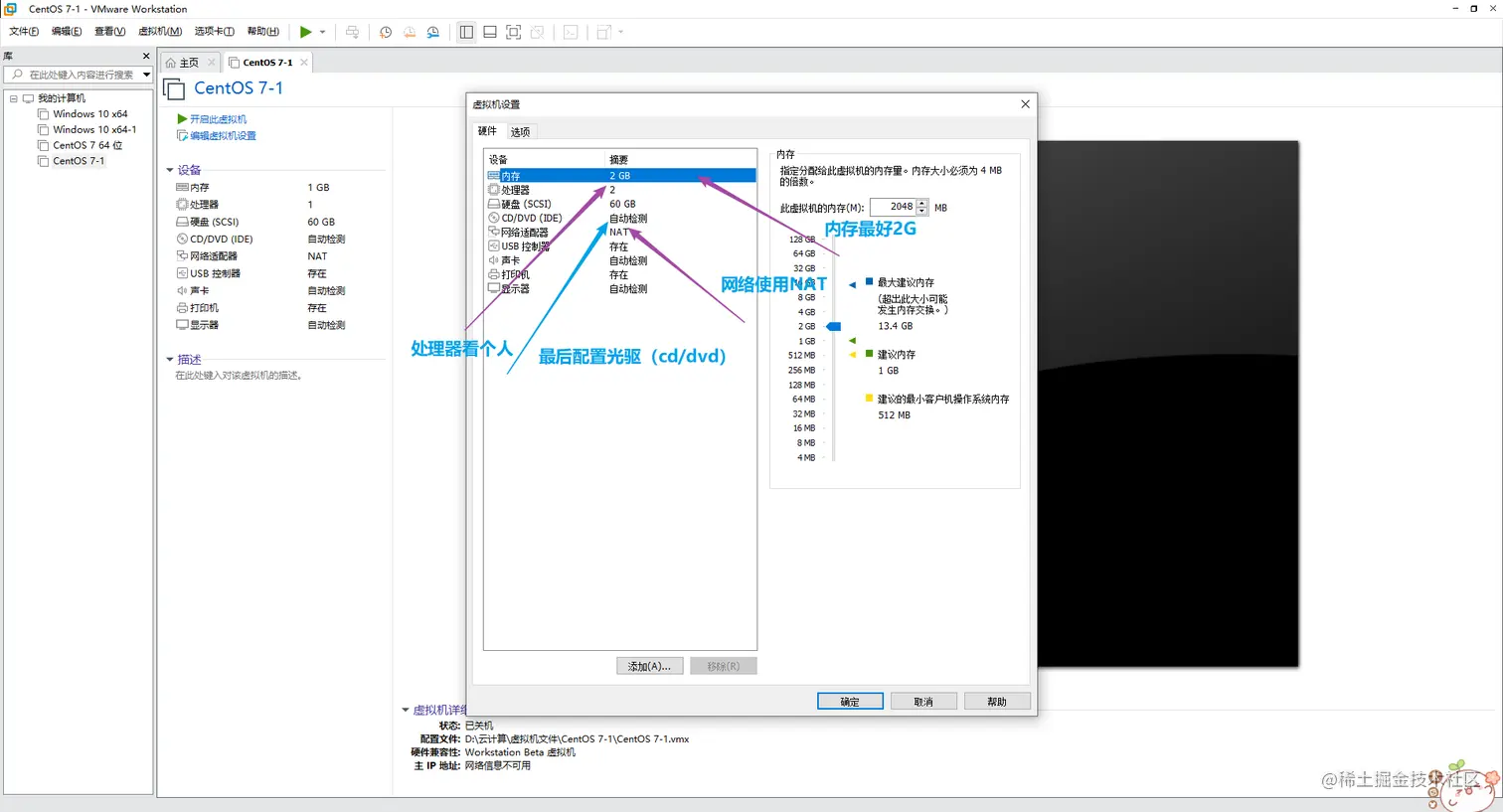Click the 帮助 button in settings dialog
This screenshot has height=812, width=1503.
(997, 702)
